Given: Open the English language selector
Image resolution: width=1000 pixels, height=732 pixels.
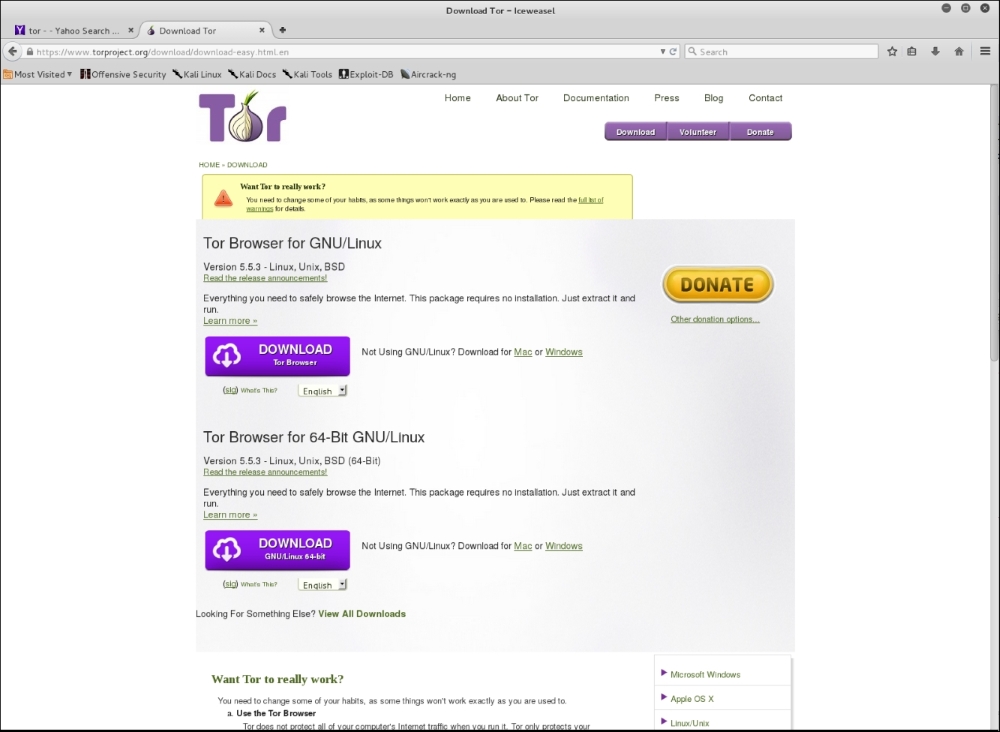Looking at the screenshot, I should 322,390.
